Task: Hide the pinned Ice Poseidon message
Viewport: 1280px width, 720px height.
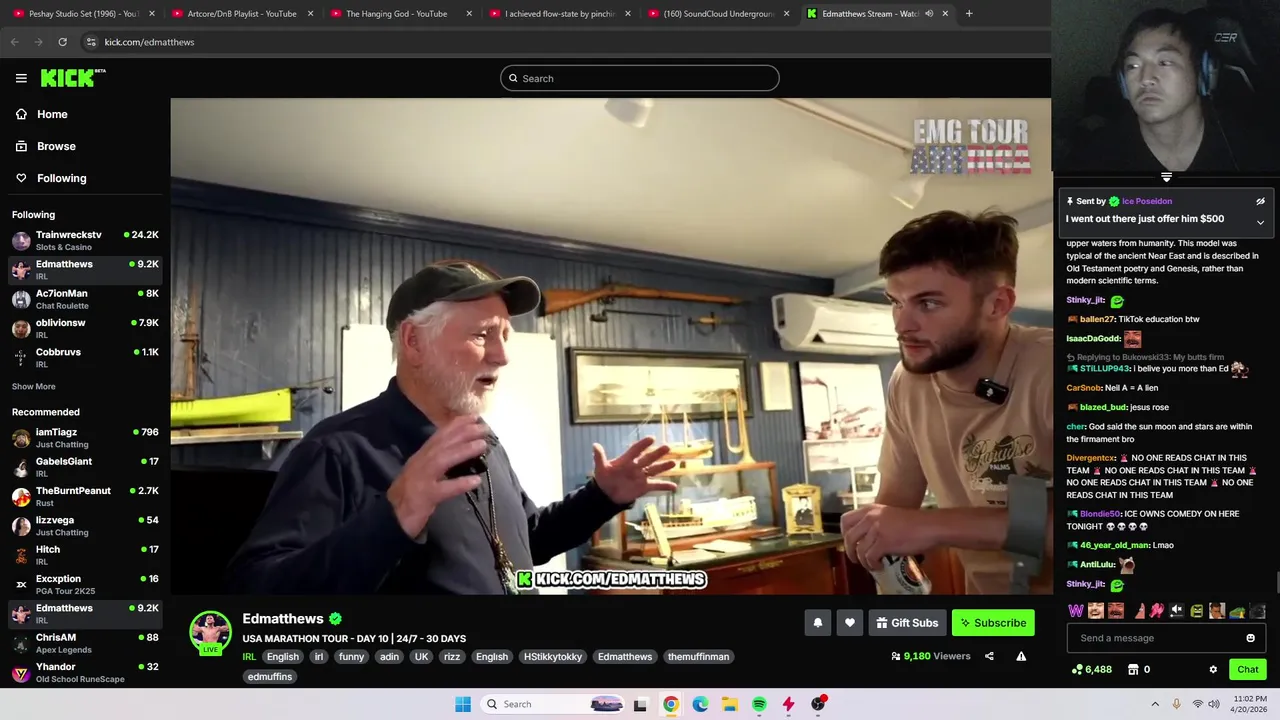Action: coord(1260,201)
